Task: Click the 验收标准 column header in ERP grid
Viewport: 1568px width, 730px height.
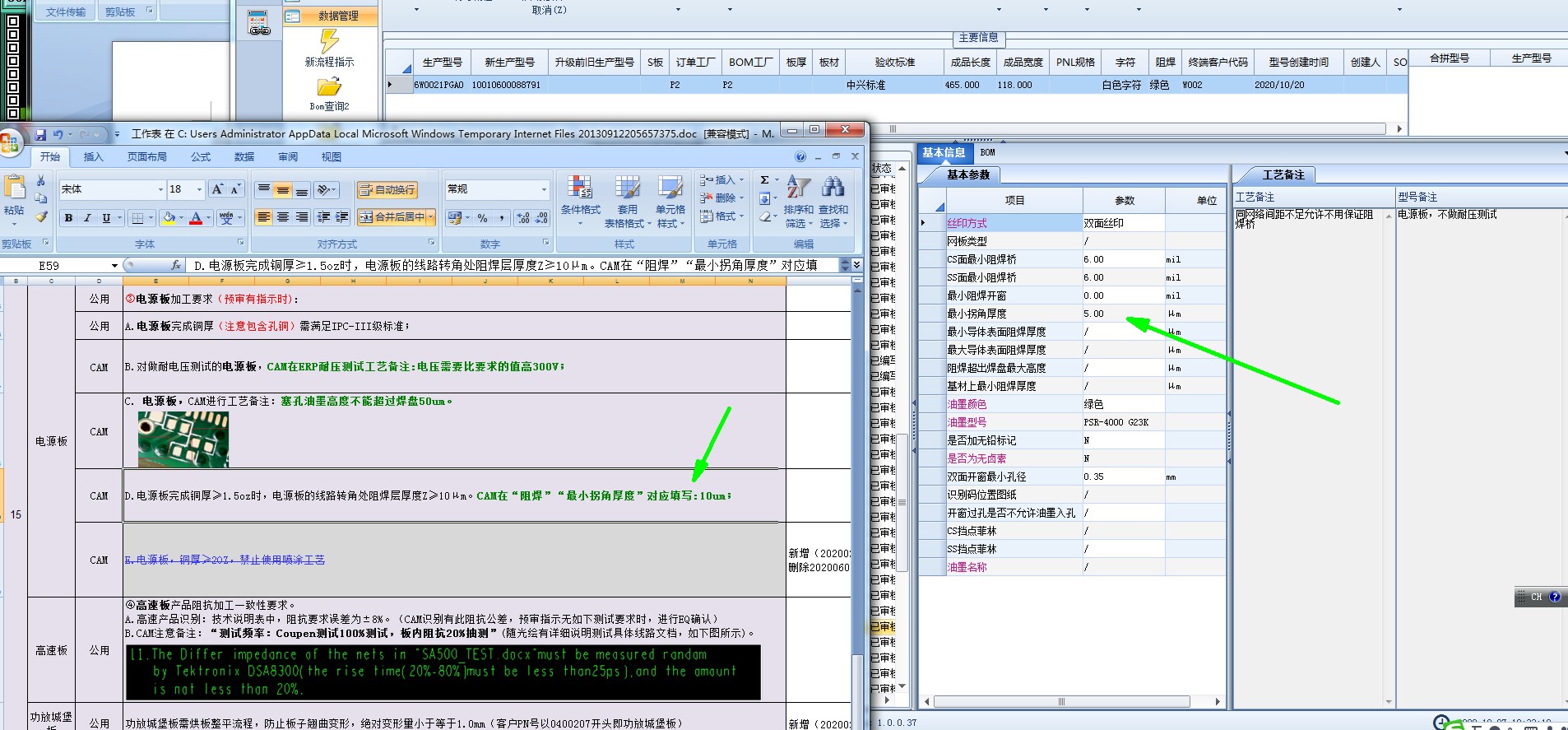Action: tap(894, 62)
